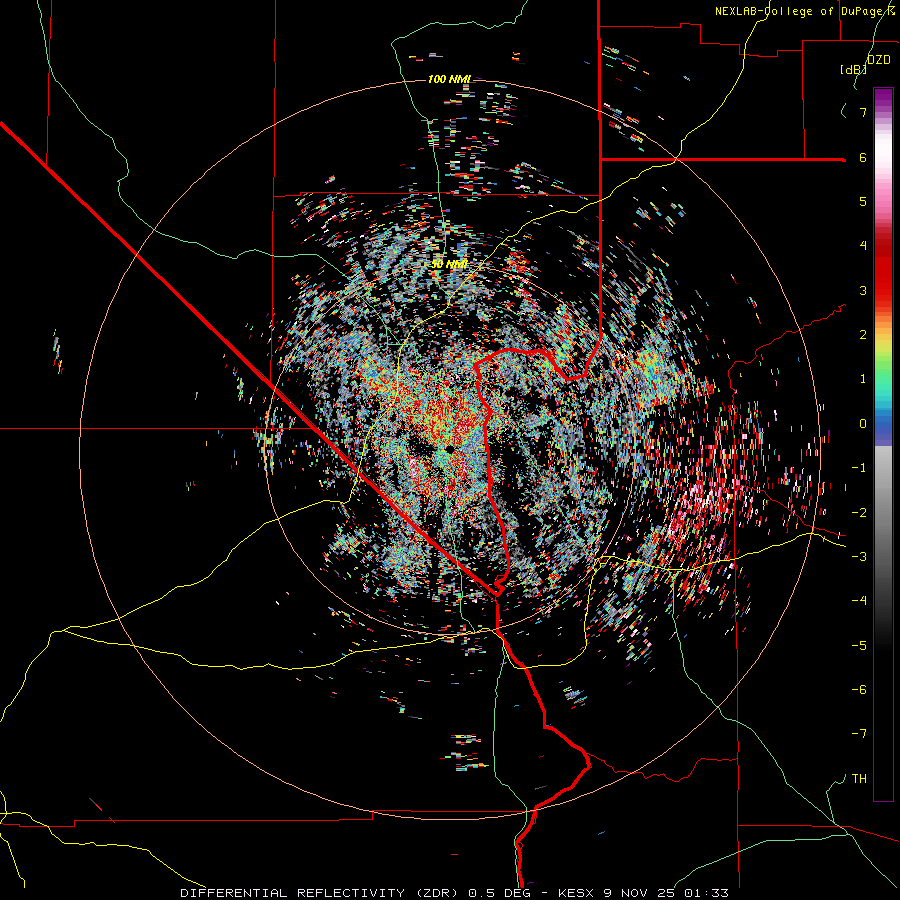Click the '100 NMI' range ring label
Screen dimensions: 900x900
coord(449,79)
